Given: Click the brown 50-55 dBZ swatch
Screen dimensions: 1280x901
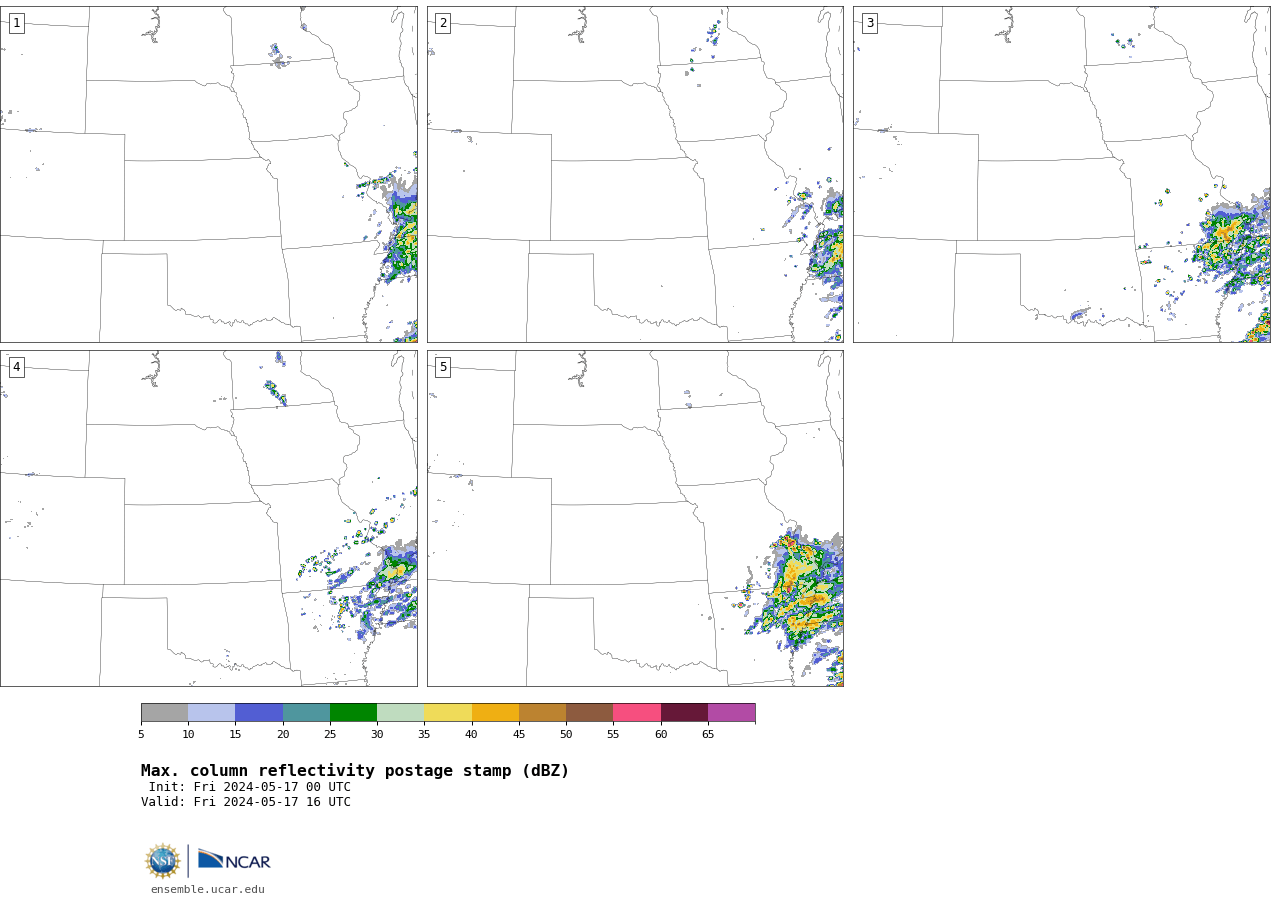Looking at the screenshot, I should [x=589, y=712].
